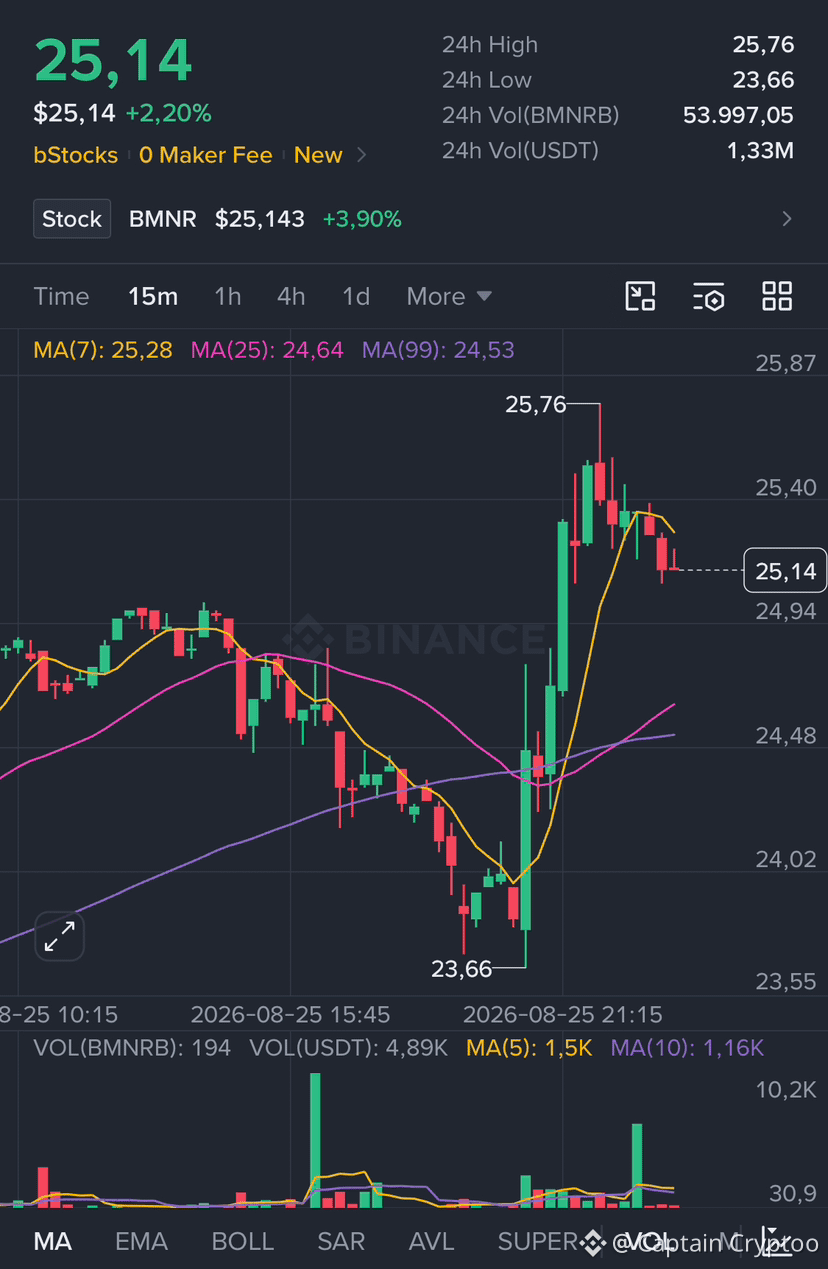Enable the SAR indicator
828x1269 pixels.
pos(341,1241)
